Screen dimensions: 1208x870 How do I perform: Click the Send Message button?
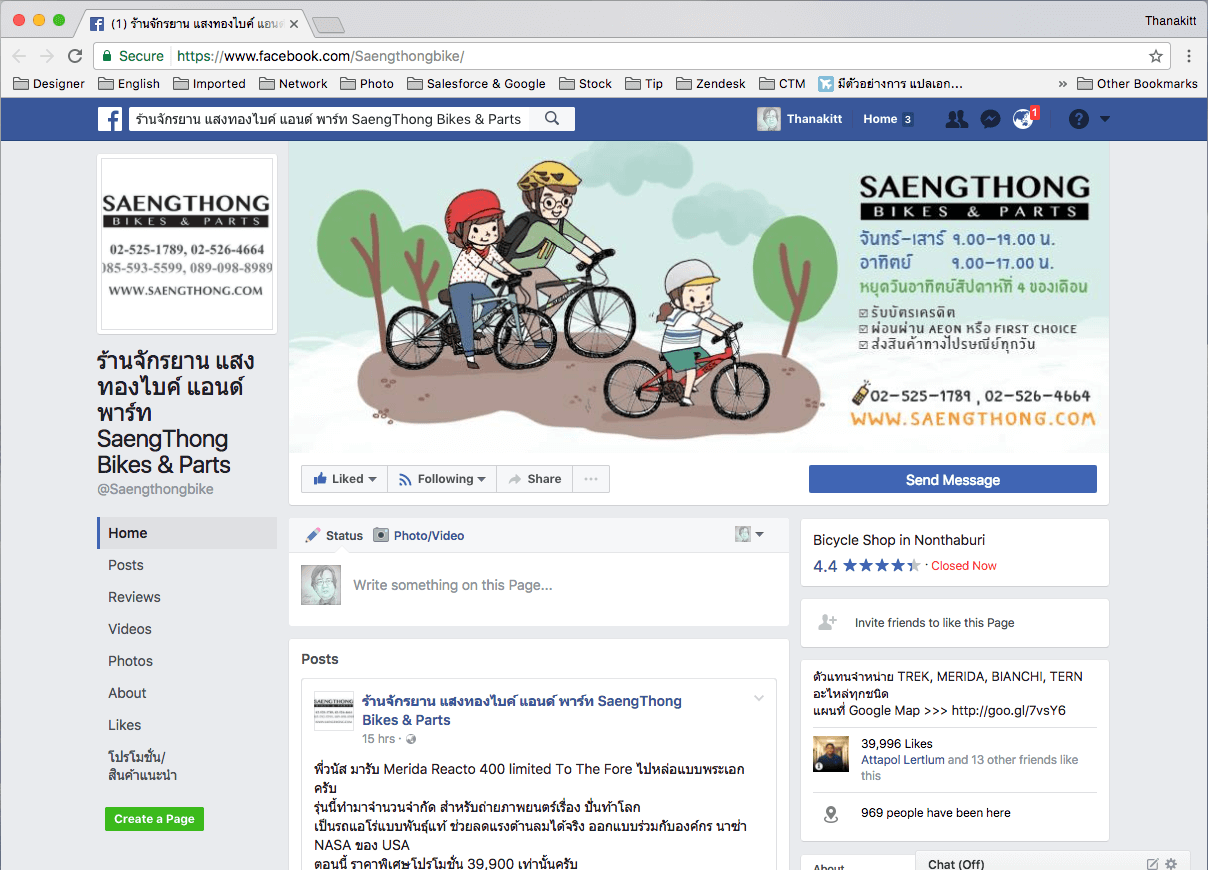[953, 480]
